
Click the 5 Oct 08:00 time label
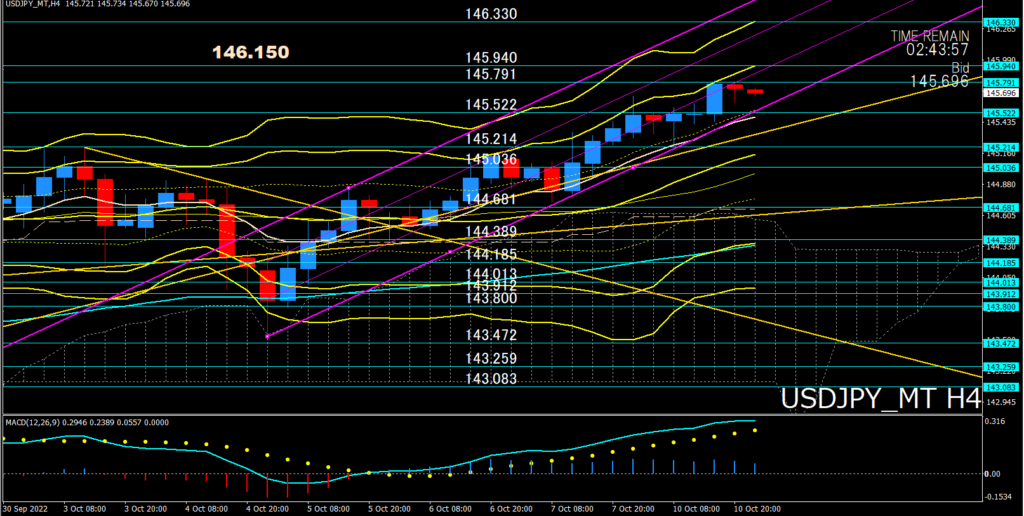328,508
